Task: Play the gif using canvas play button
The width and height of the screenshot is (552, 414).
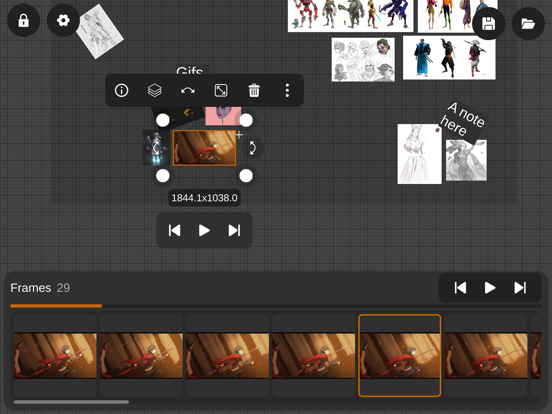Action: (204, 231)
